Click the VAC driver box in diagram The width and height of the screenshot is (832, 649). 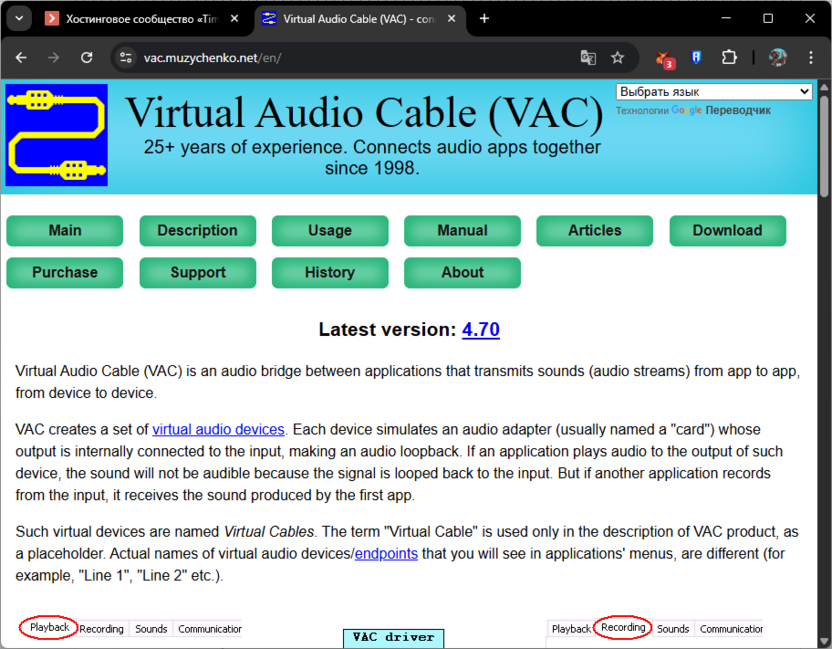click(393, 638)
